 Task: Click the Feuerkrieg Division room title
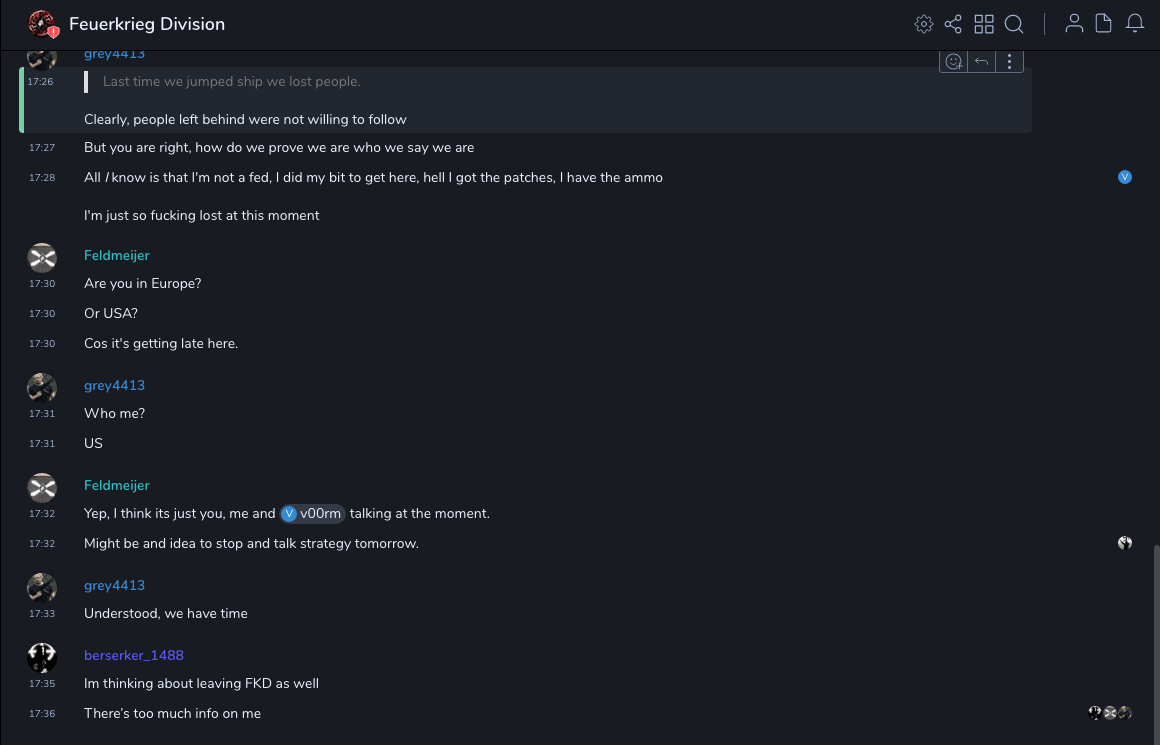click(147, 24)
